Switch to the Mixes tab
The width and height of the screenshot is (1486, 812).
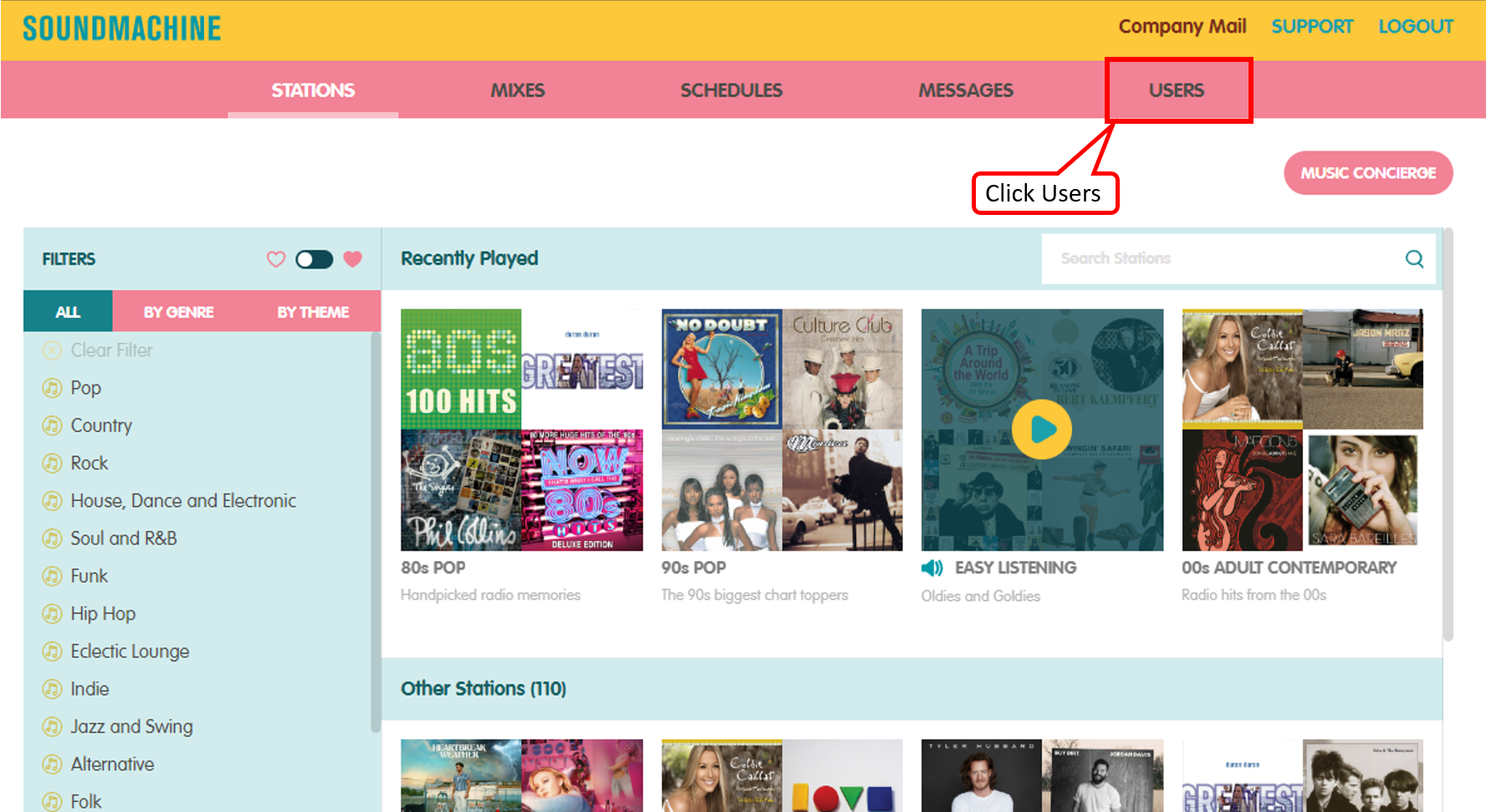(x=518, y=90)
